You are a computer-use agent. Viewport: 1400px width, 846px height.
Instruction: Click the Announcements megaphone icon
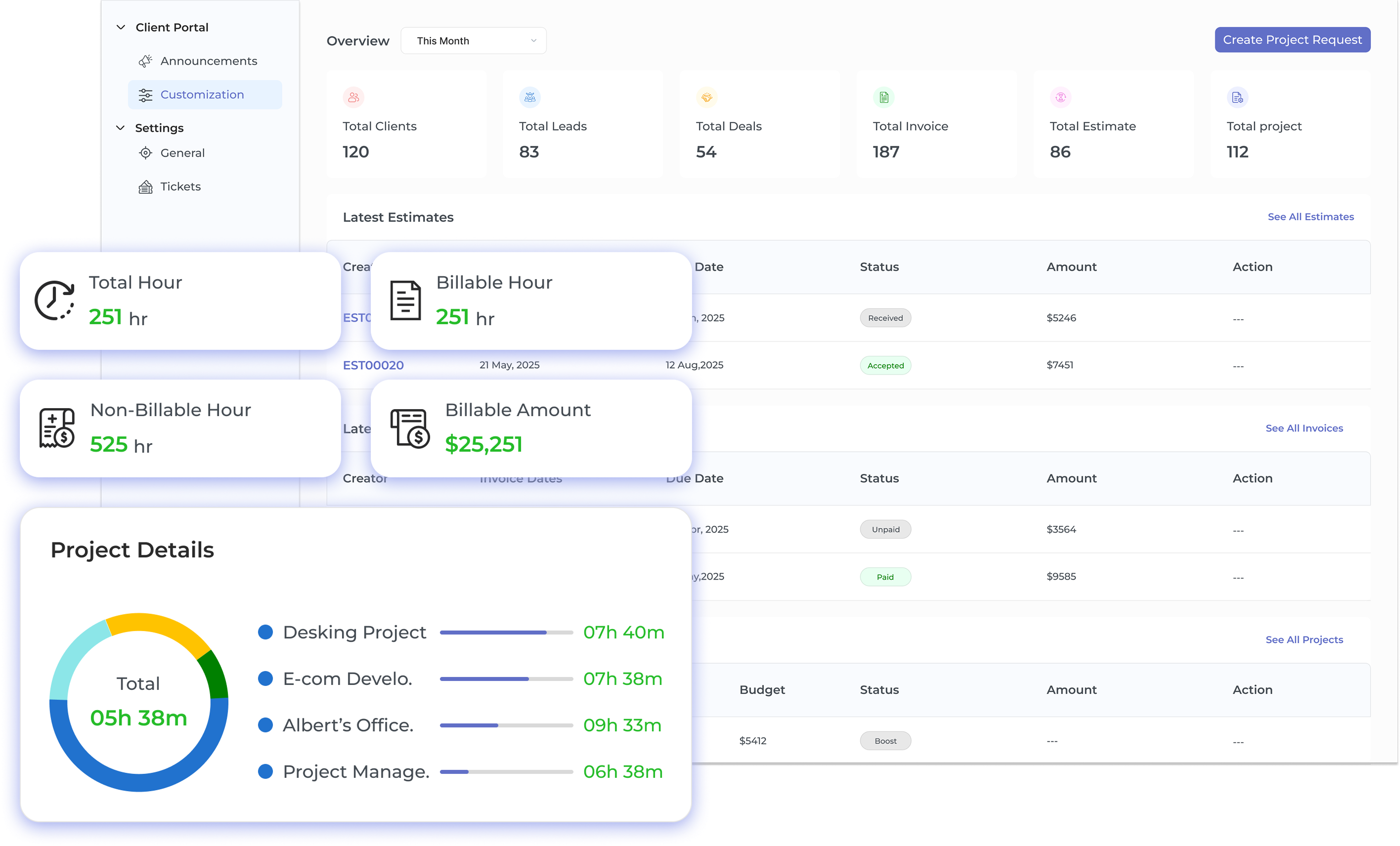[x=145, y=61]
